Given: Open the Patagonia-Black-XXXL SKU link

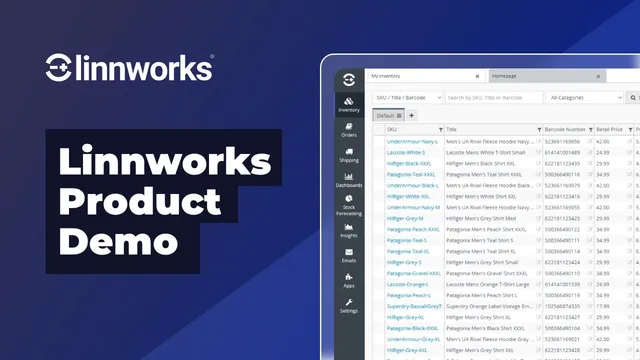Looking at the screenshot, I should coord(412,328).
